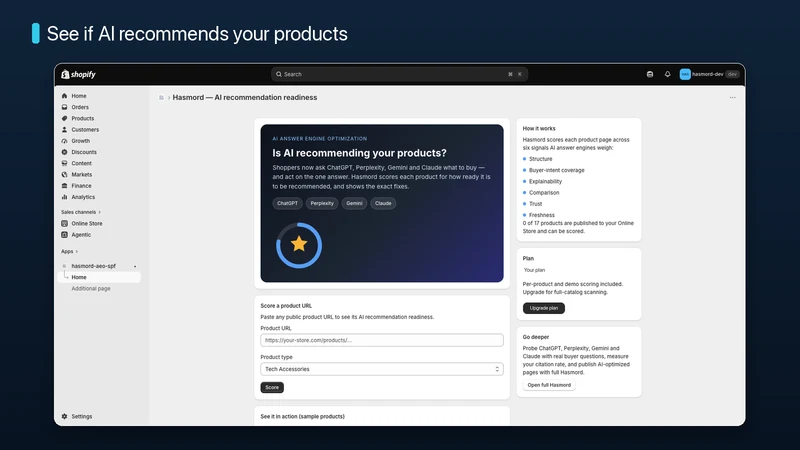Select Home under hasmord-aeo-spf

(100, 277)
